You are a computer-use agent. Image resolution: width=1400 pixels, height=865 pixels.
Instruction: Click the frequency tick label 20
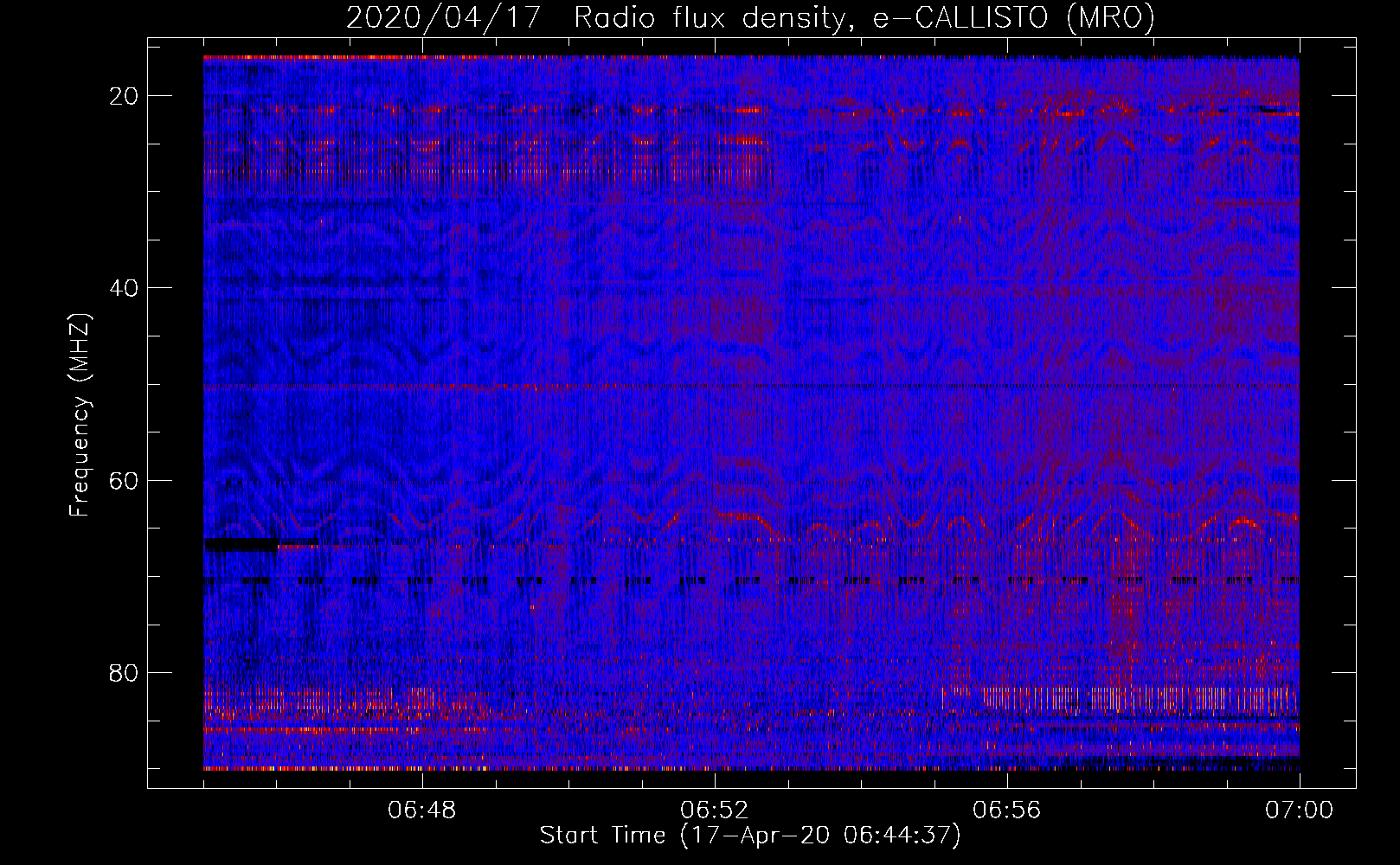point(125,96)
